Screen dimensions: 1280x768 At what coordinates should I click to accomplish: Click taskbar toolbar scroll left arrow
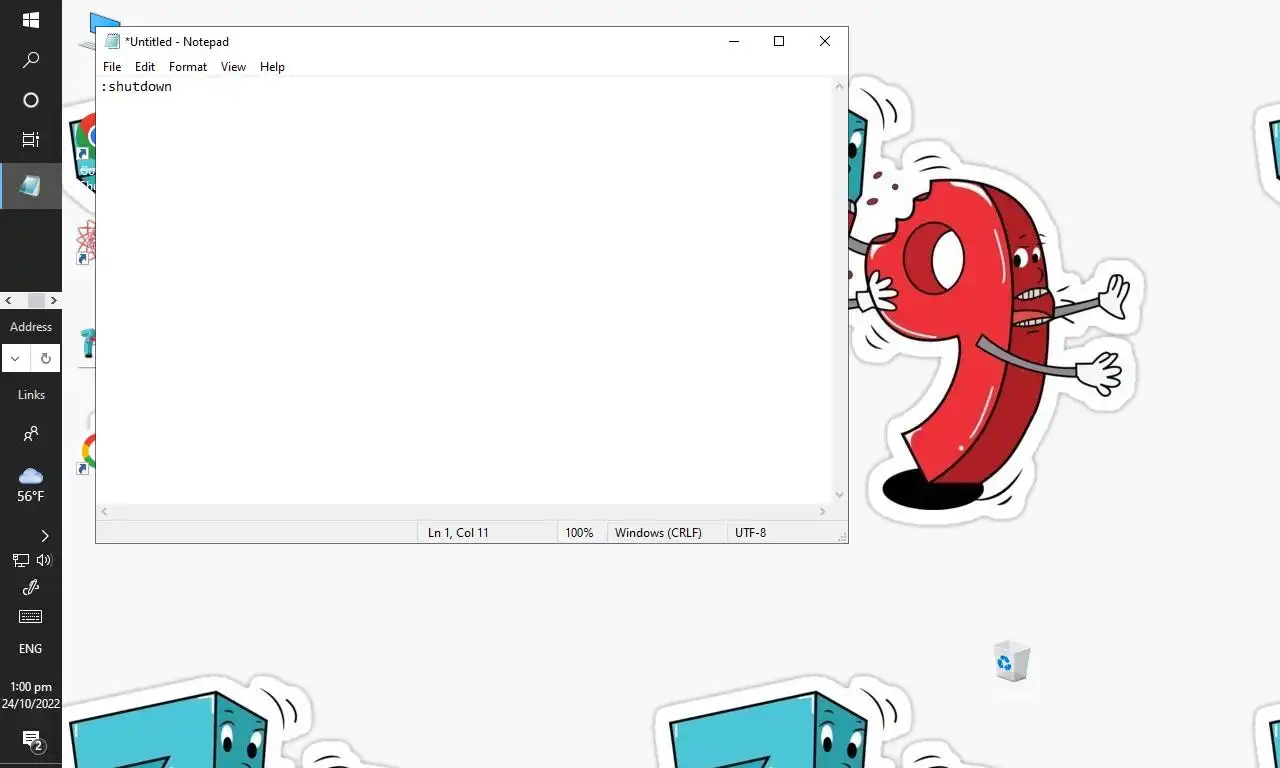coord(8,300)
